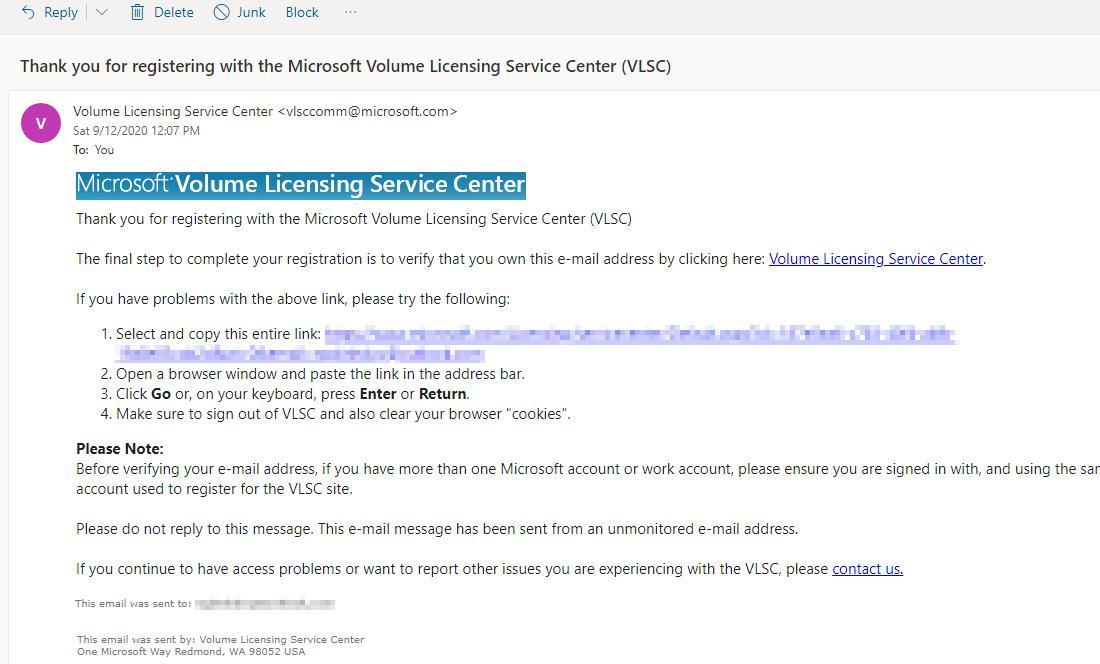Click the Please Note heading
The width and height of the screenshot is (1100, 664).
(120, 449)
